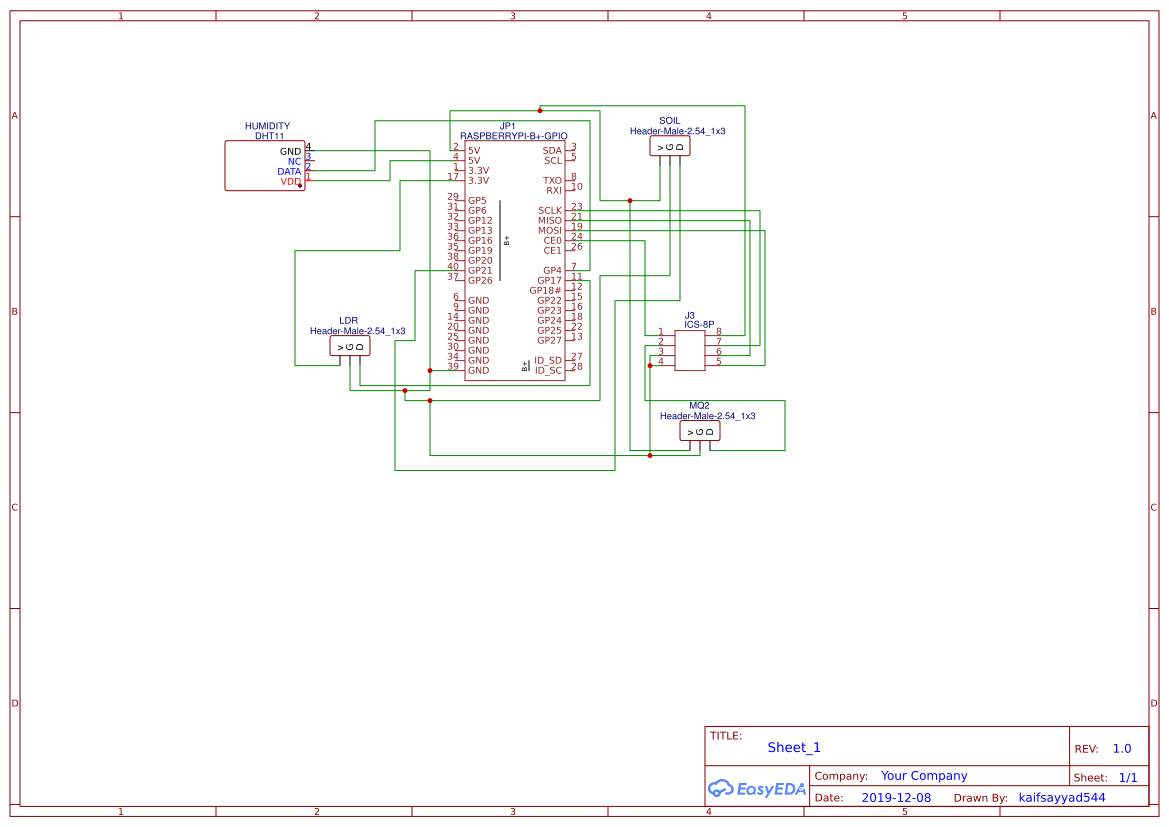
Task: Click the DHT11 sensor's VDD pin label
Action: coord(290,182)
